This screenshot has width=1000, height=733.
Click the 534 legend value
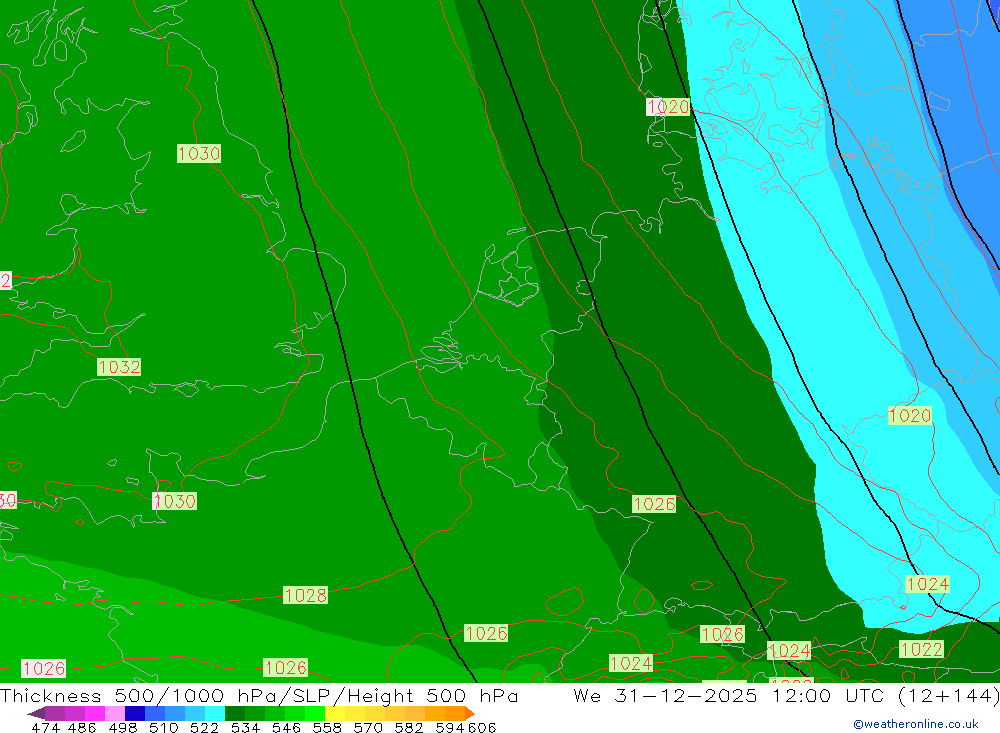(x=245, y=728)
